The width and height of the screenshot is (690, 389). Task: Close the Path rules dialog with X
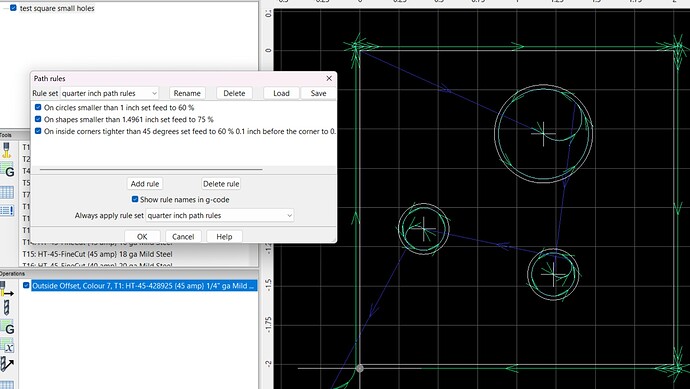coord(329,78)
